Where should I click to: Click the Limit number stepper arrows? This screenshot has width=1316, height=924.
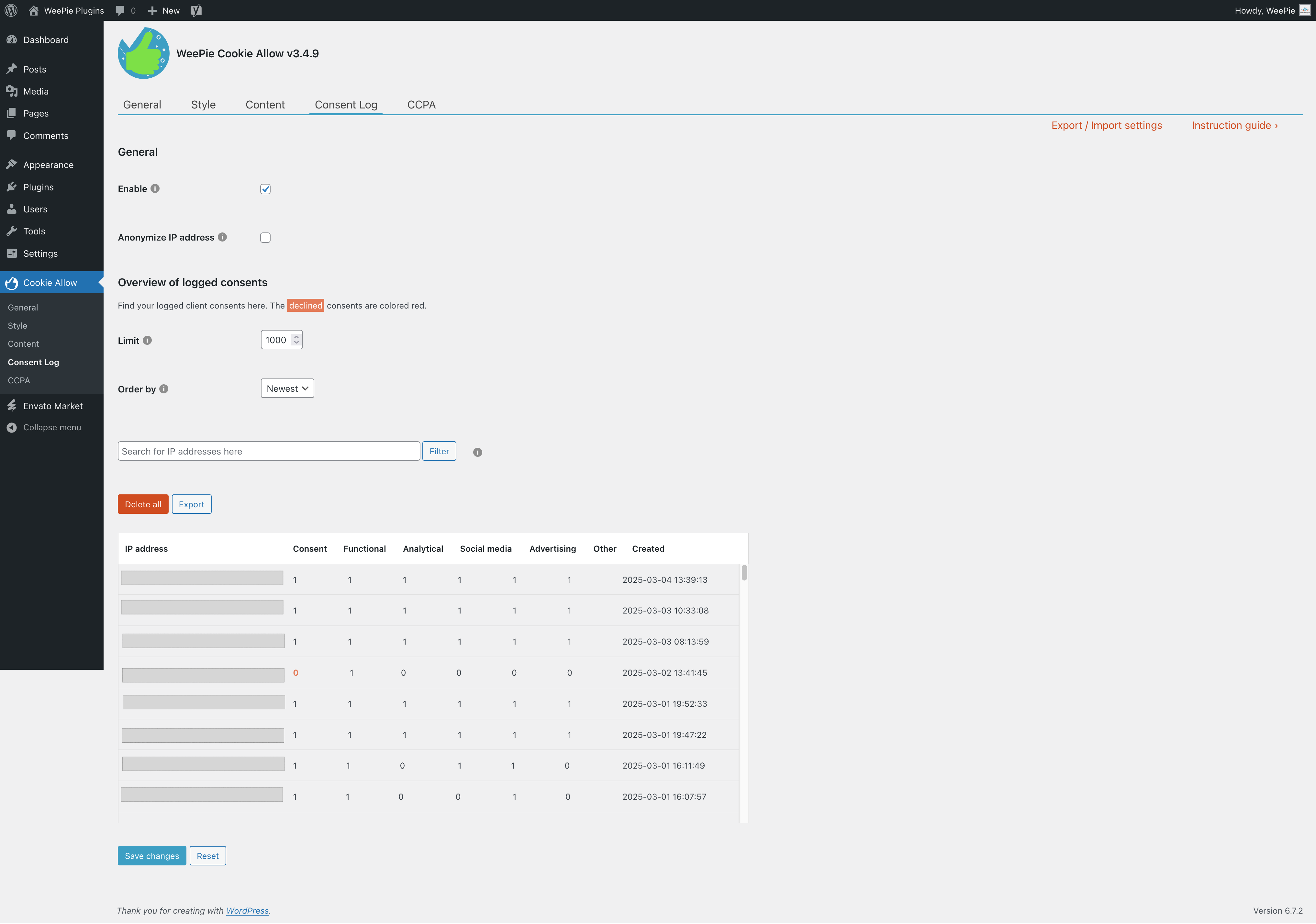[296, 340]
